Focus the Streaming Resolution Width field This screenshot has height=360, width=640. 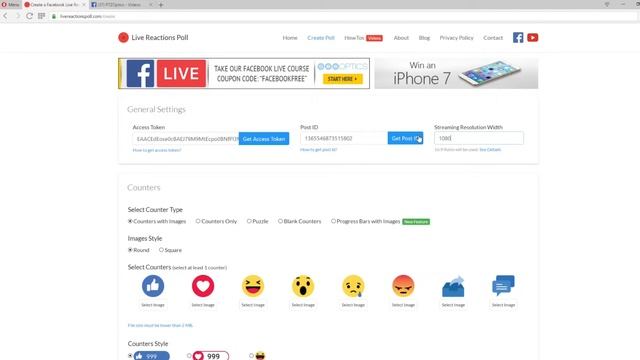(x=479, y=138)
